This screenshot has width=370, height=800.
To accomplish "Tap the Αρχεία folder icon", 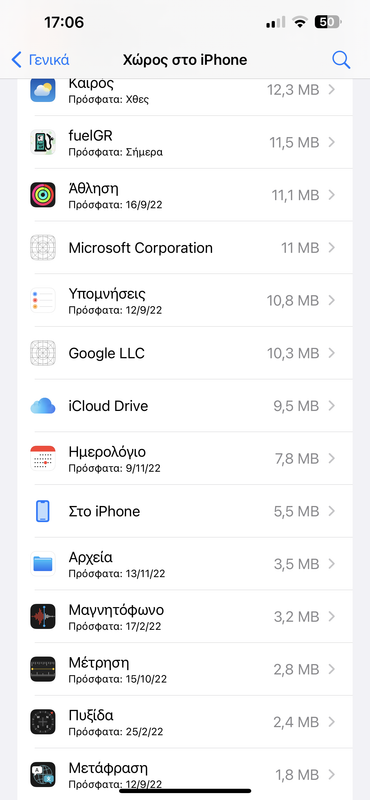I will coord(43,564).
